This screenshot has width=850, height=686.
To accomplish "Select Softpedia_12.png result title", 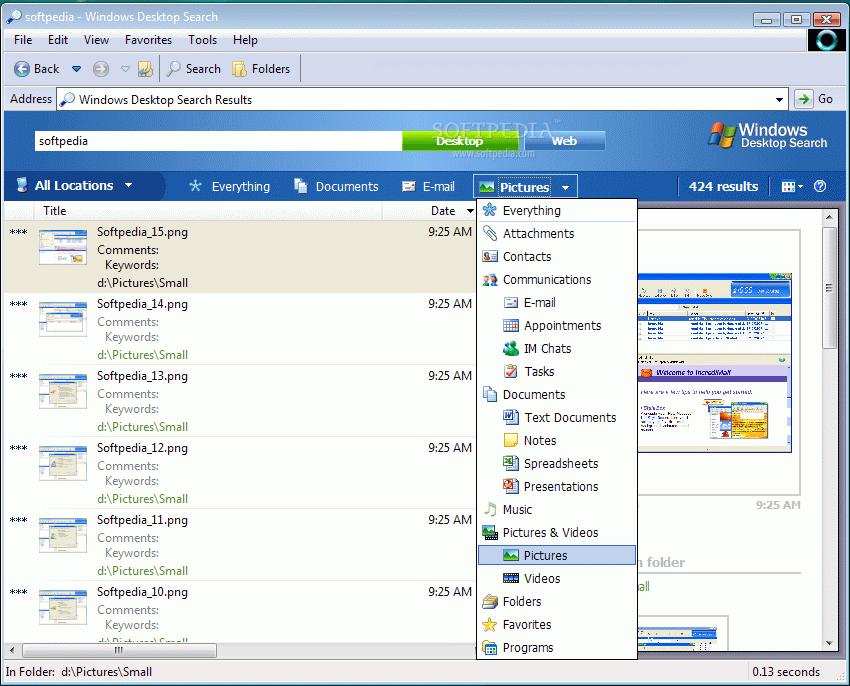I will coord(143,448).
